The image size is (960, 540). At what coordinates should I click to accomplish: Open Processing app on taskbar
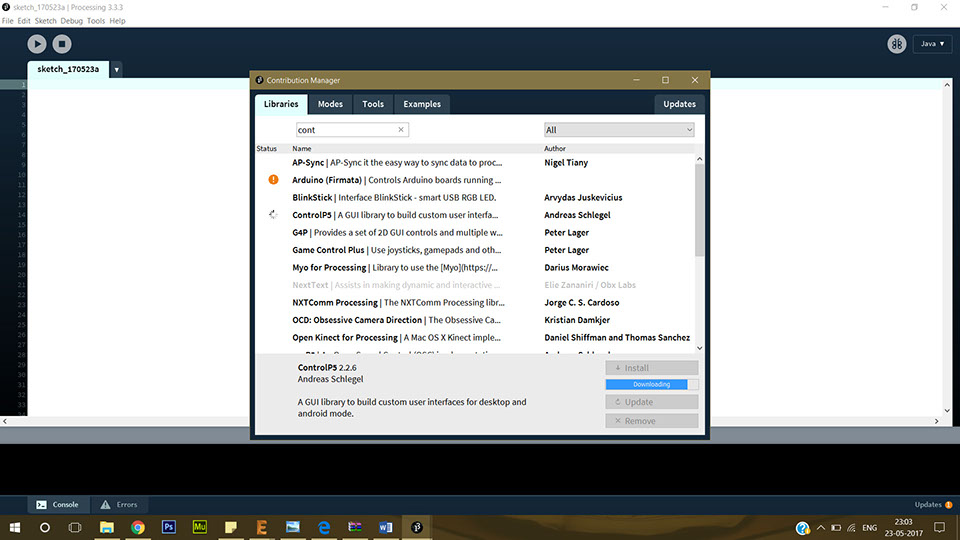(417, 527)
